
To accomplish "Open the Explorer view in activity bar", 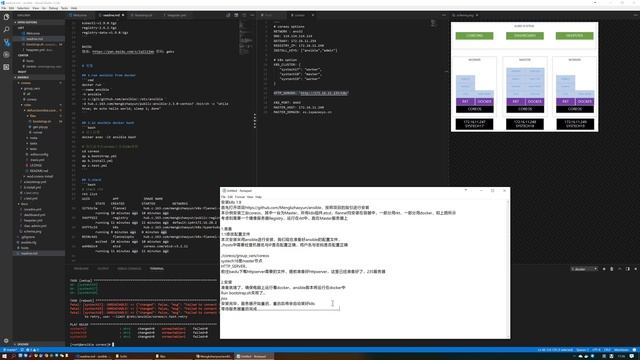I will pos(6,17).
